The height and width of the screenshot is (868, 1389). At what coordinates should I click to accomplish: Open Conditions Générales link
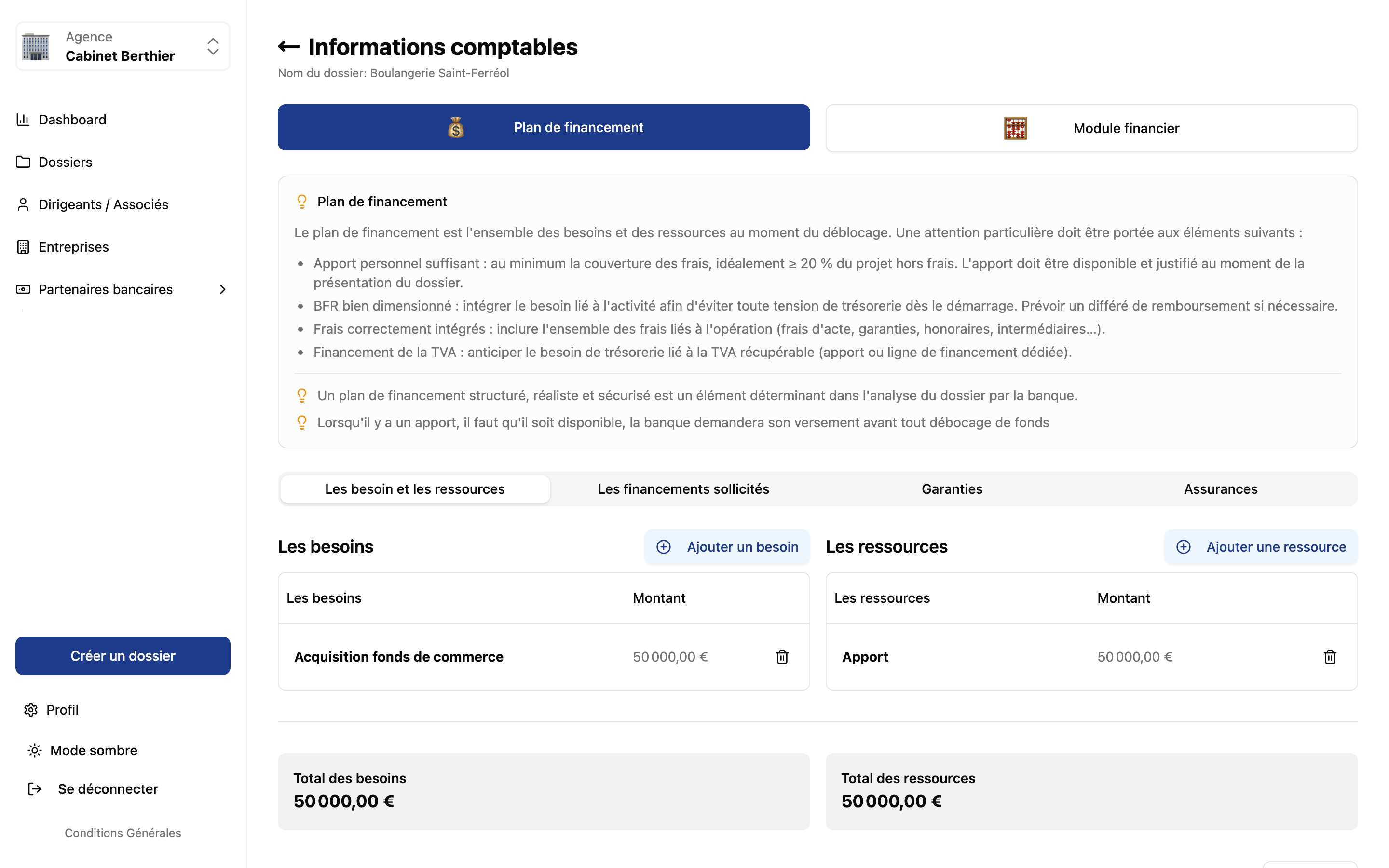123,833
